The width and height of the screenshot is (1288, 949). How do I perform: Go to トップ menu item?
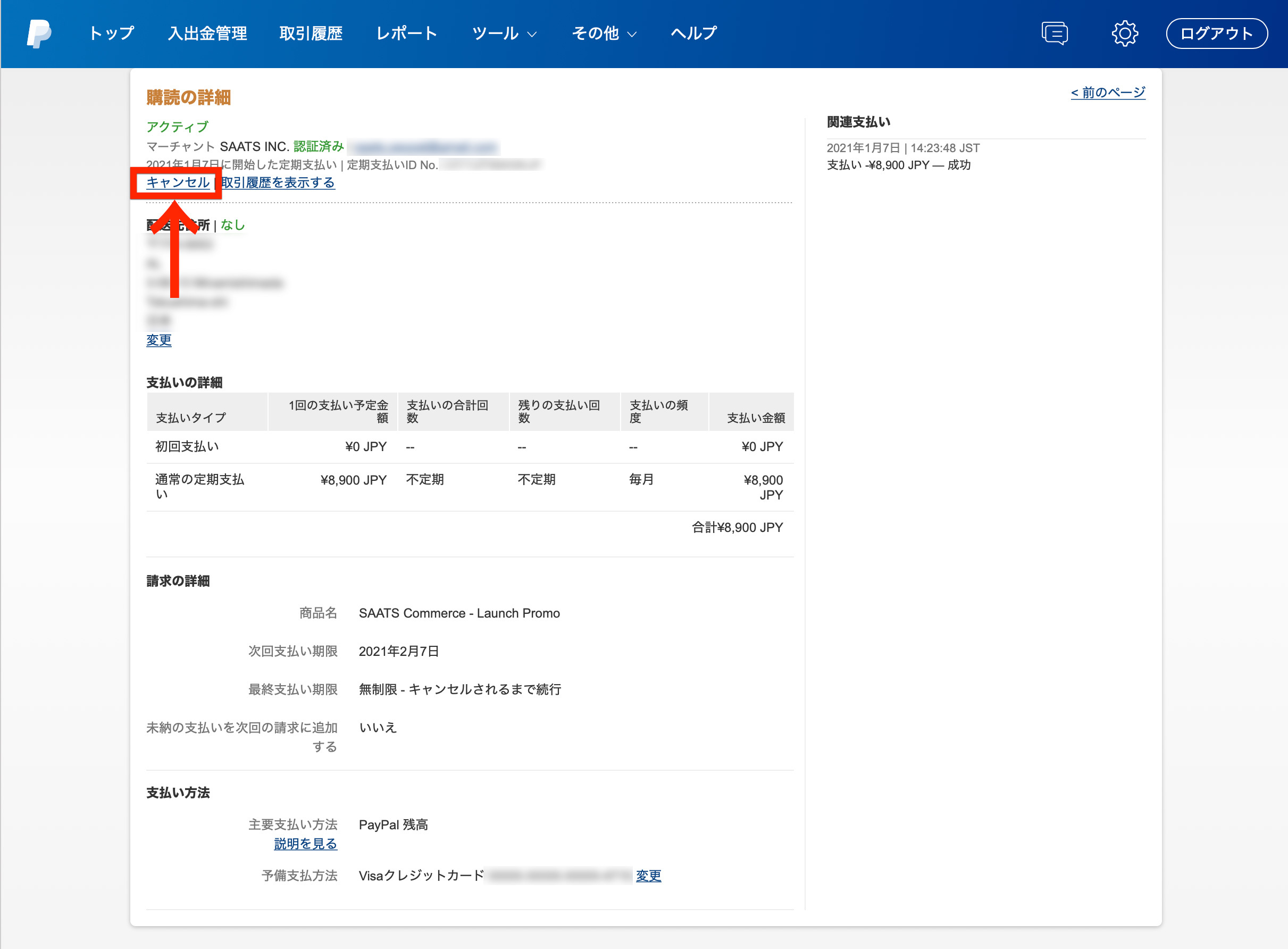click(111, 34)
